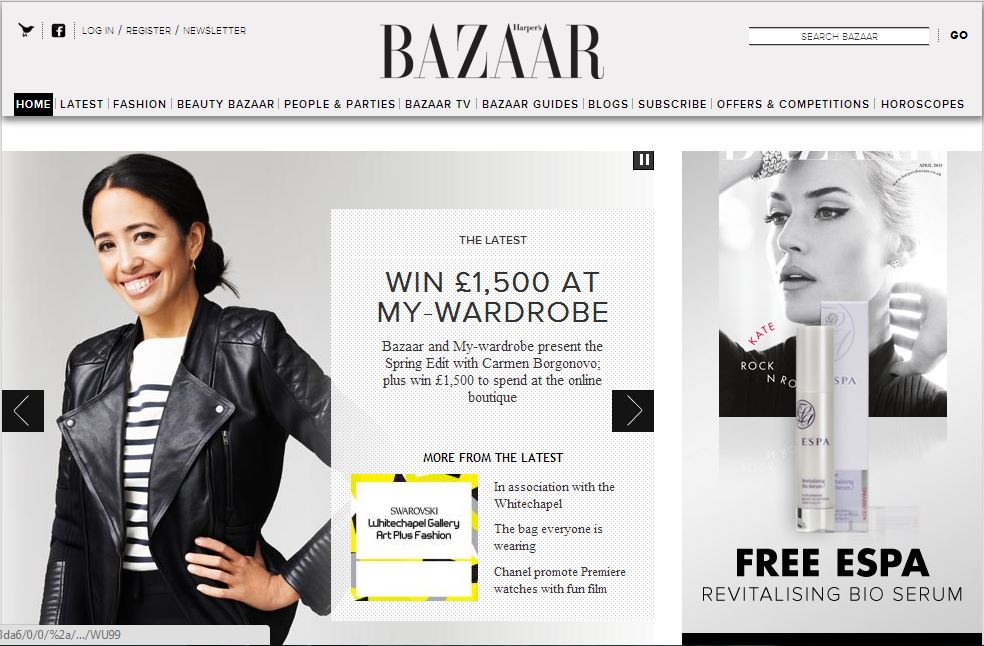
Task: Click the Harper's Bazaar logo
Action: click(x=492, y=51)
